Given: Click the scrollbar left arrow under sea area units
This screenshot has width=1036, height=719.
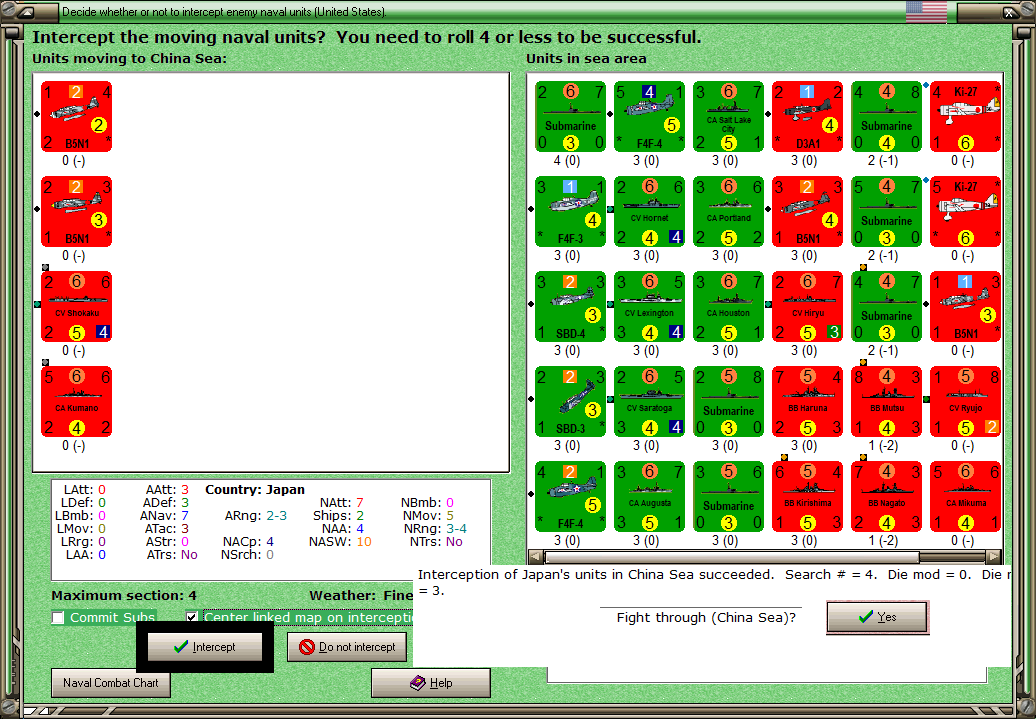Looking at the screenshot, I should coord(535,556).
